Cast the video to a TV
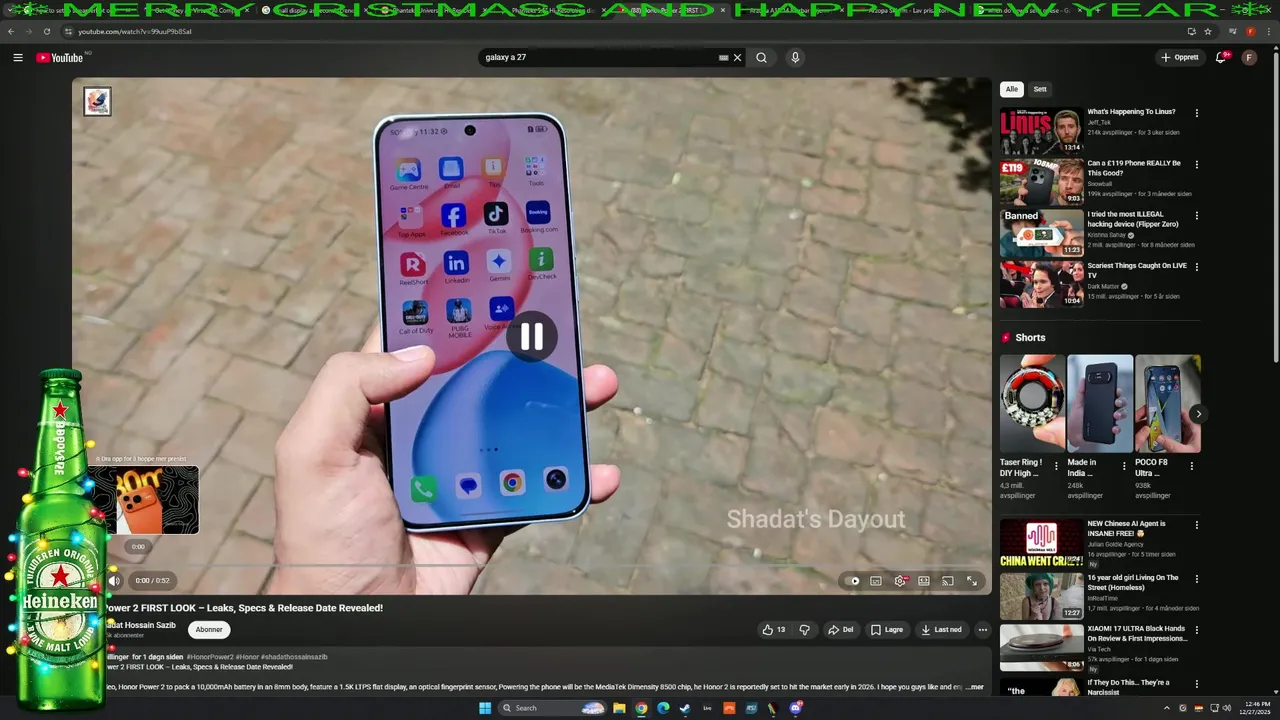The width and height of the screenshot is (1280, 720). 948,581
